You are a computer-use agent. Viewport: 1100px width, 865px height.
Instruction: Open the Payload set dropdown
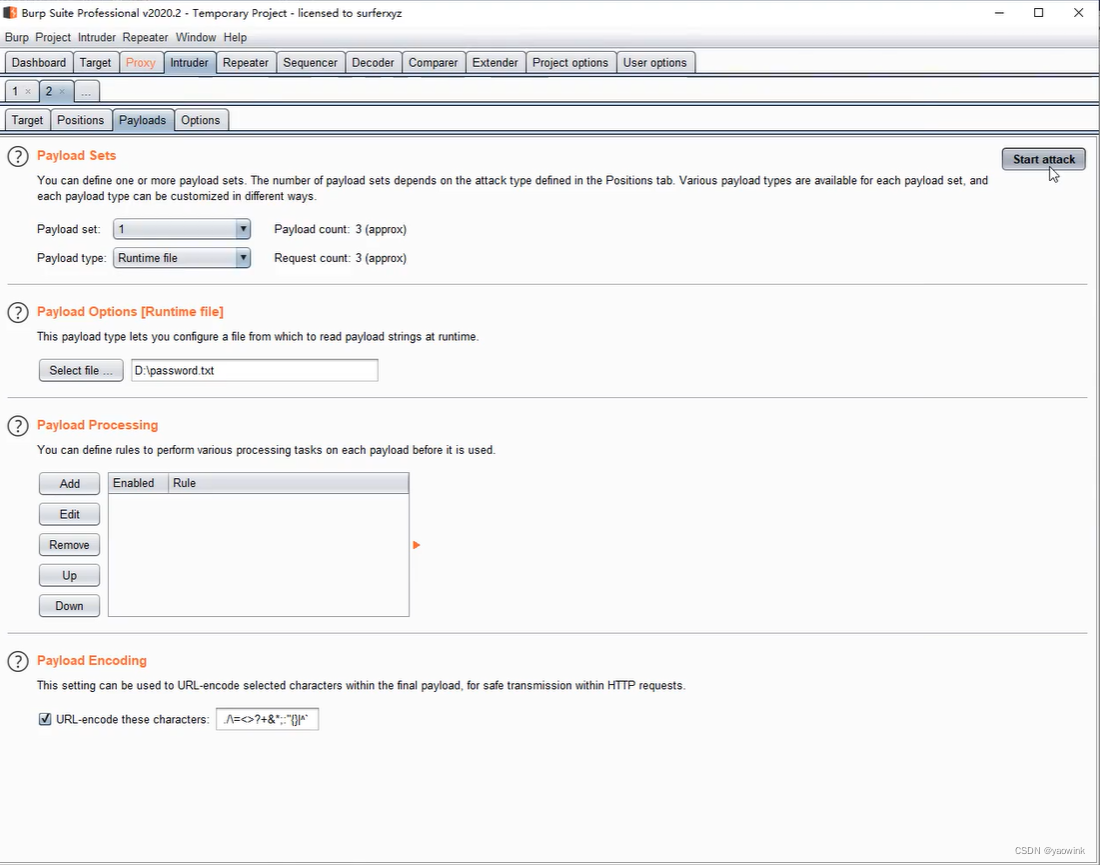(x=182, y=229)
